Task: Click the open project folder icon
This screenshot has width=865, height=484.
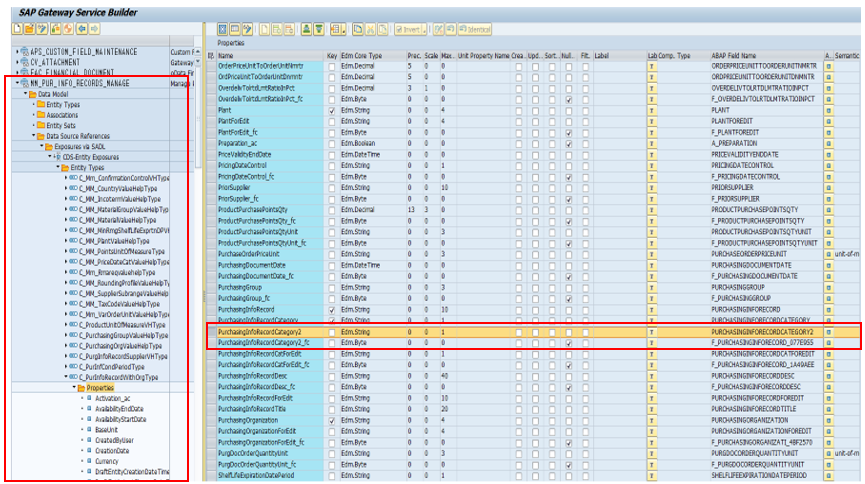Action: tap(30, 29)
